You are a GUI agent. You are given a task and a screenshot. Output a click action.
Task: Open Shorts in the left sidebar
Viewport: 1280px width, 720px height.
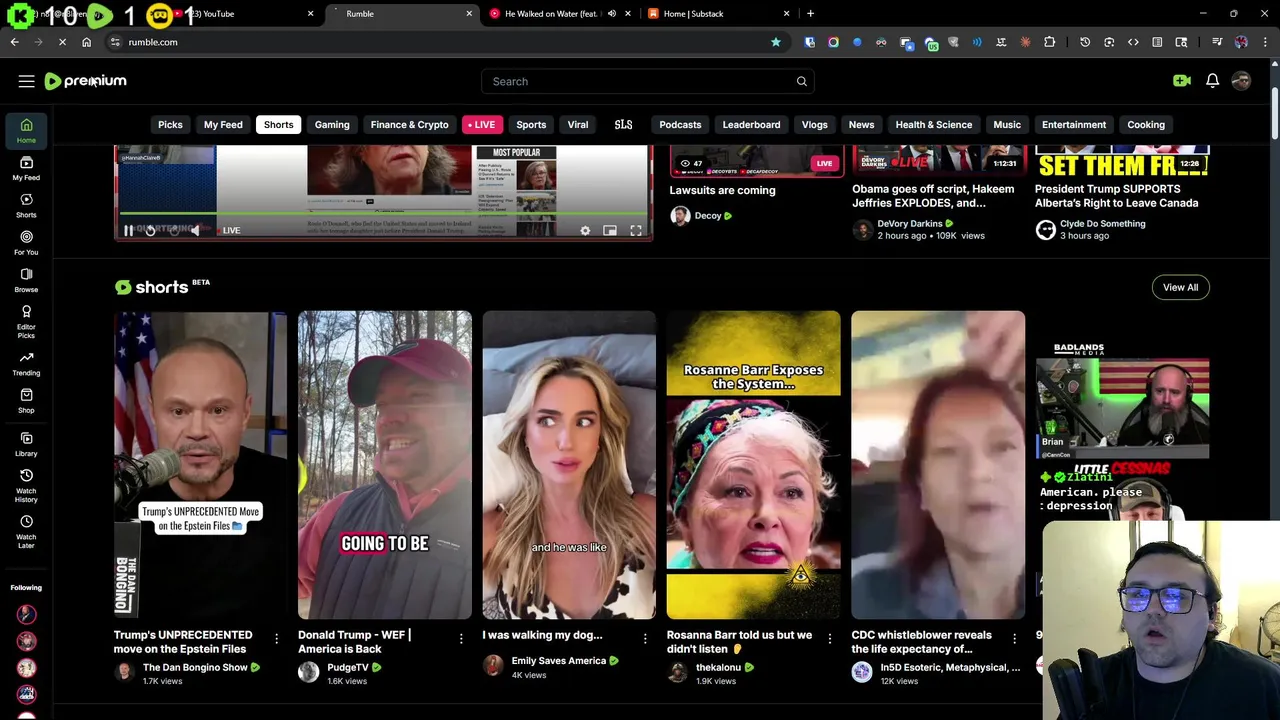point(26,205)
